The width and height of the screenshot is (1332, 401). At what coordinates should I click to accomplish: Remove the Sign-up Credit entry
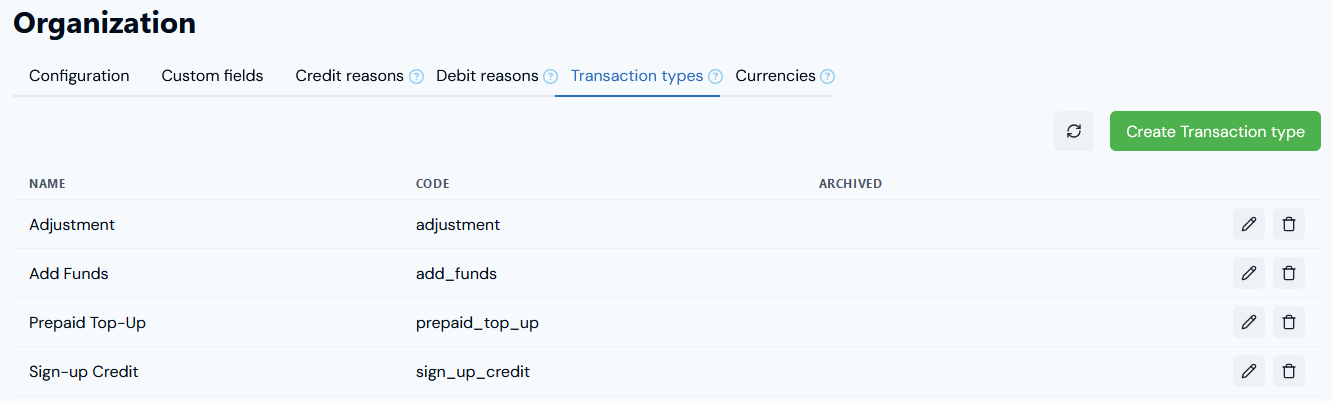[1289, 371]
